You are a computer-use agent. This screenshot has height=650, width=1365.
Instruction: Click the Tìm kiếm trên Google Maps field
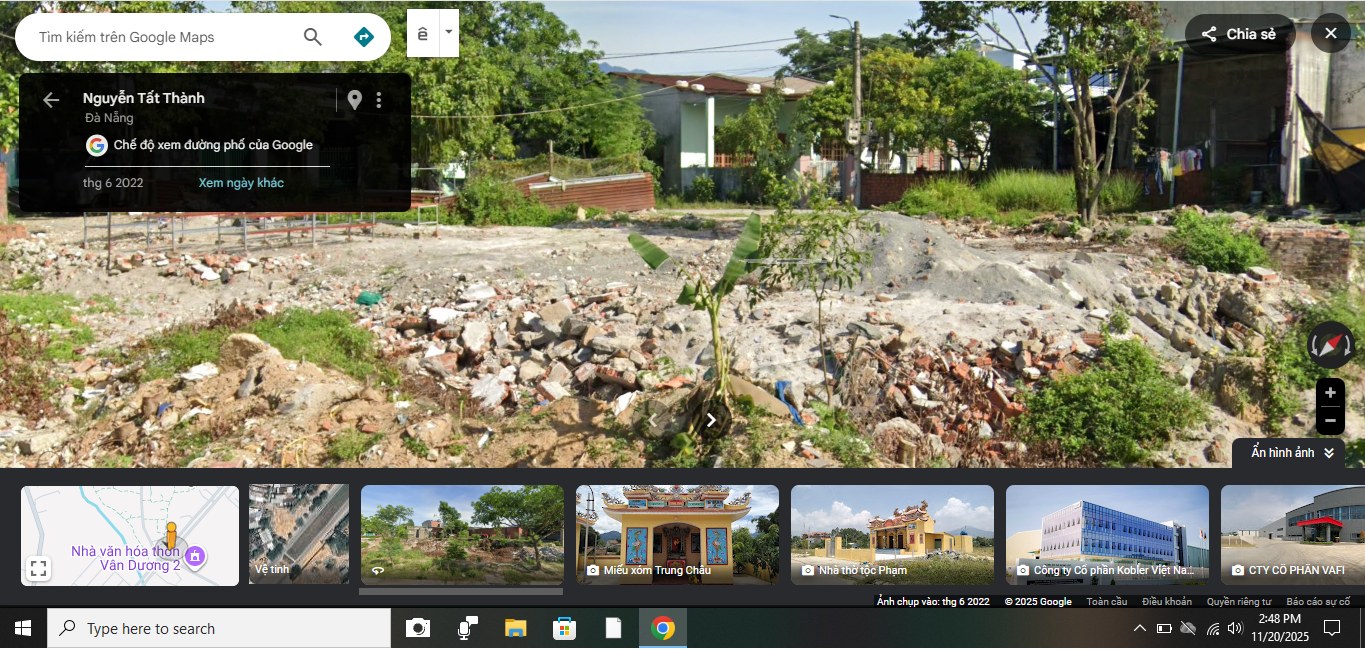tap(160, 37)
